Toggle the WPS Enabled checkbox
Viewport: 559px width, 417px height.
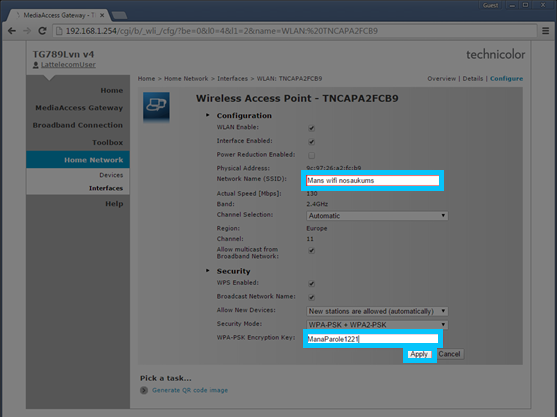pos(312,284)
